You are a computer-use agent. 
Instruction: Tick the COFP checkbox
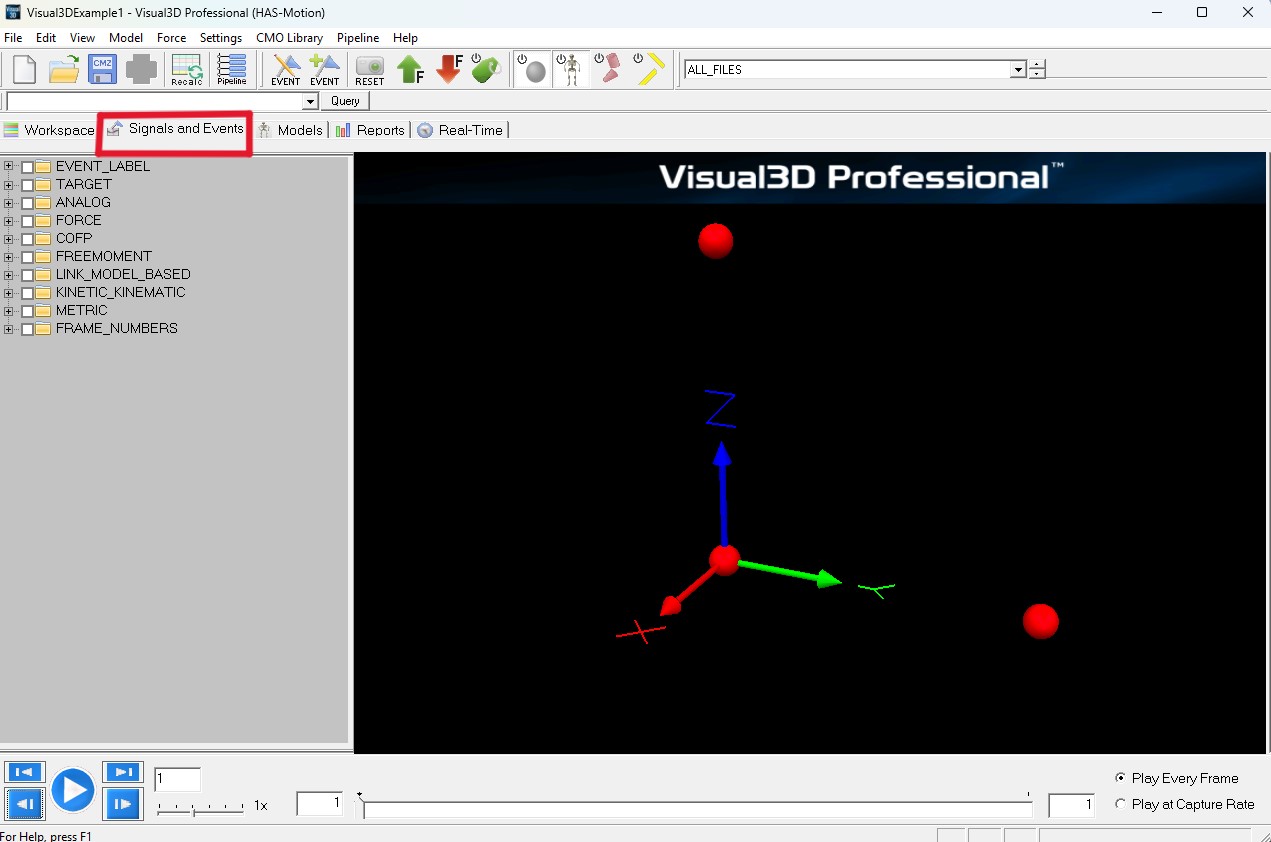pyautogui.click(x=28, y=239)
